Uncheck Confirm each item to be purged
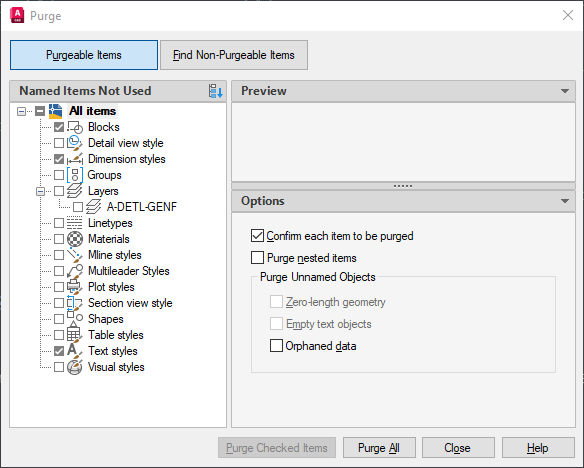The height and width of the screenshot is (468, 584). coord(257,236)
